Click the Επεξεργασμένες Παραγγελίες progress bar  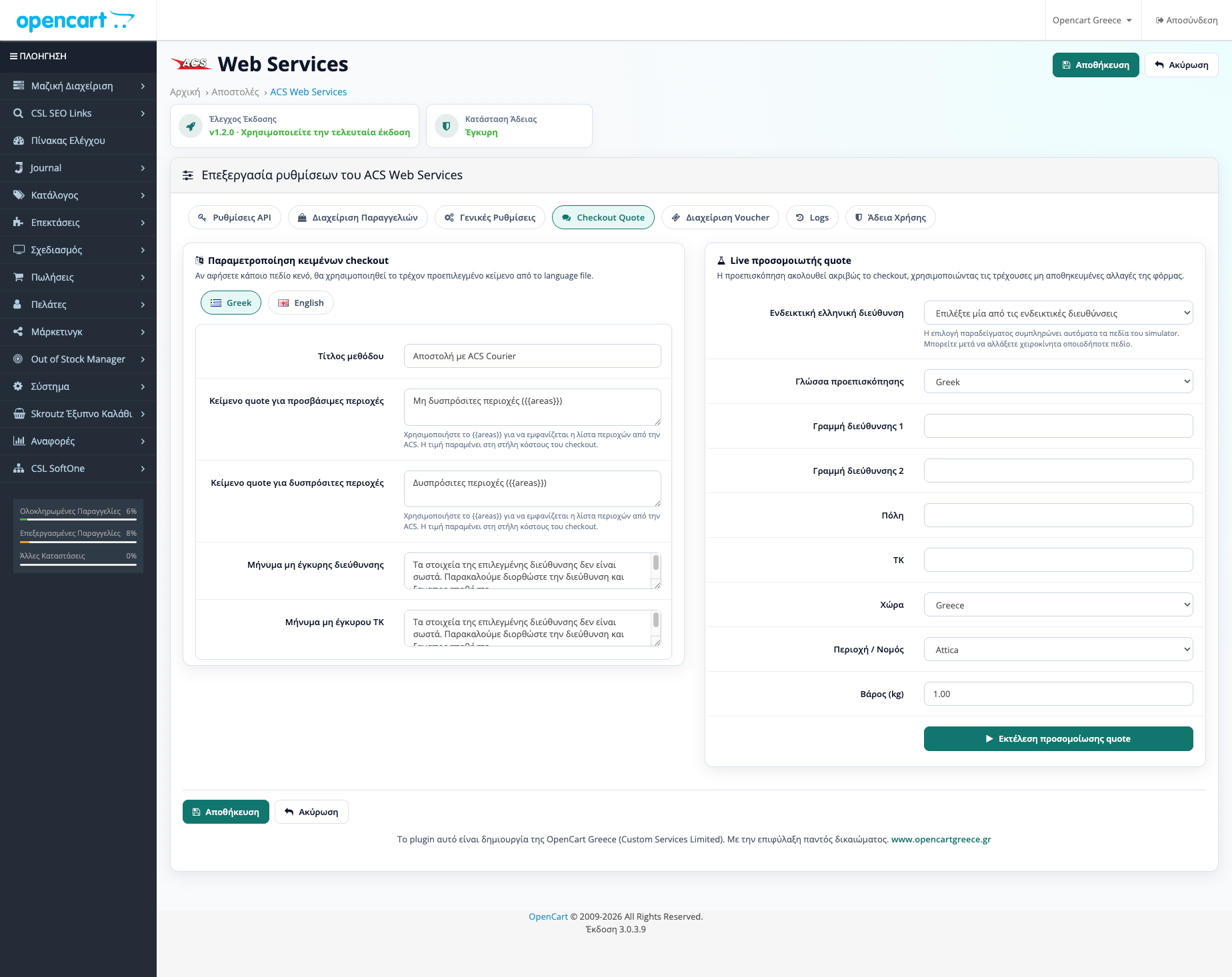(x=79, y=542)
